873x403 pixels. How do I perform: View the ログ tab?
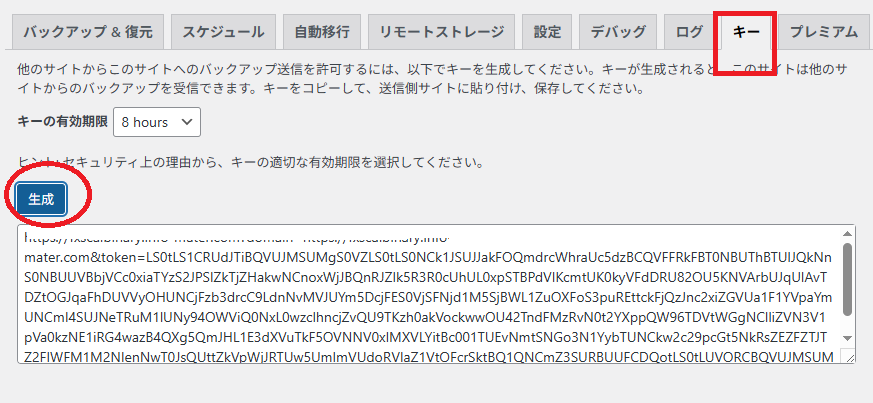click(x=689, y=32)
